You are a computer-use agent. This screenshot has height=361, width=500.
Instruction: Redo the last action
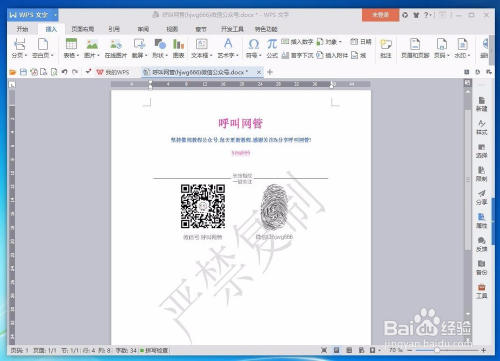tap(75, 72)
